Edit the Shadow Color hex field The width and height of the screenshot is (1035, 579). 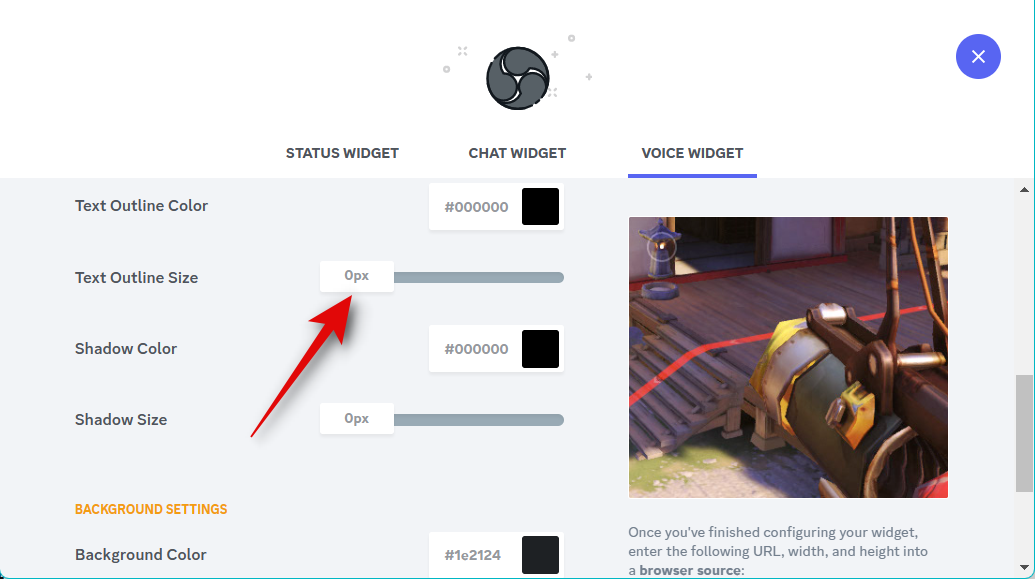[x=476, y=349]
